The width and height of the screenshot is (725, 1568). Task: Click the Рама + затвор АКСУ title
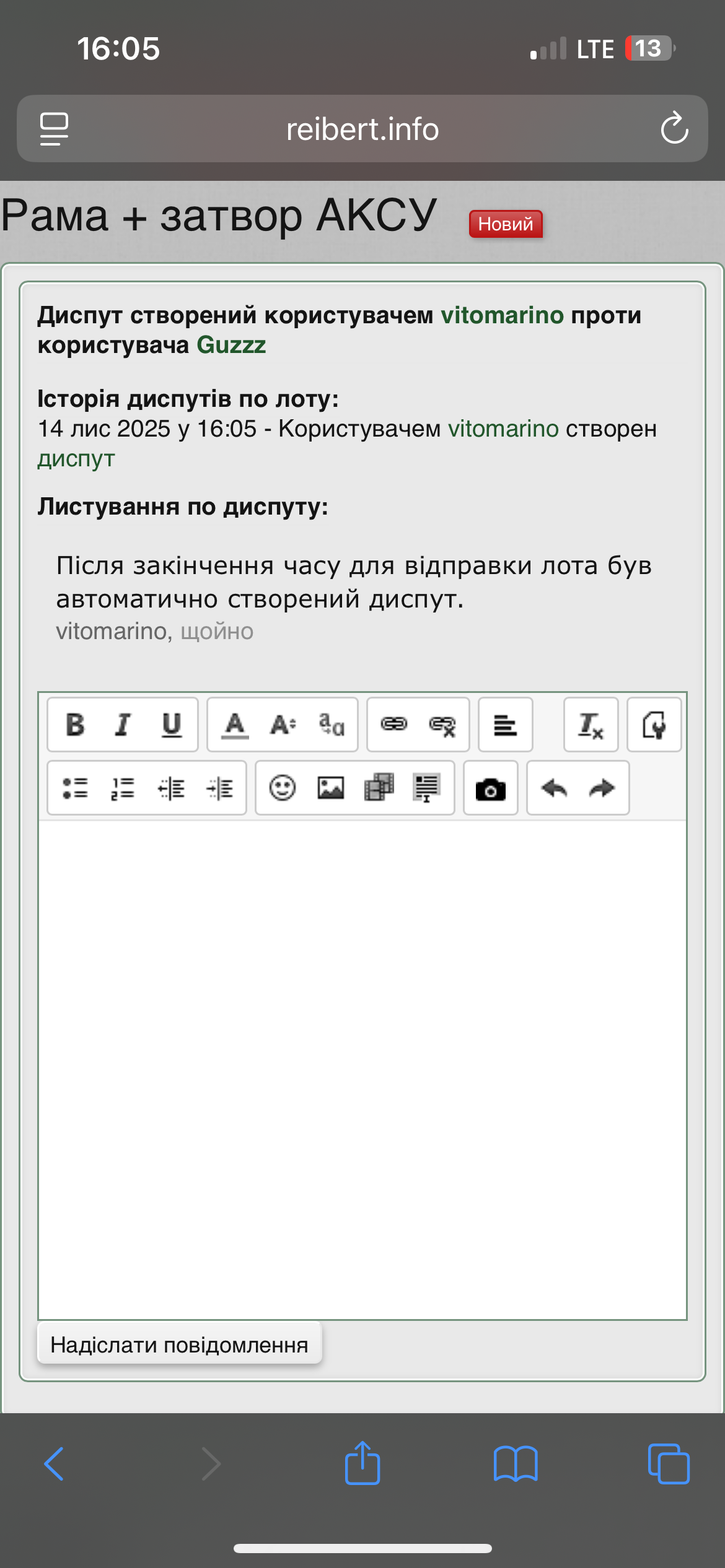click(219, 216)
